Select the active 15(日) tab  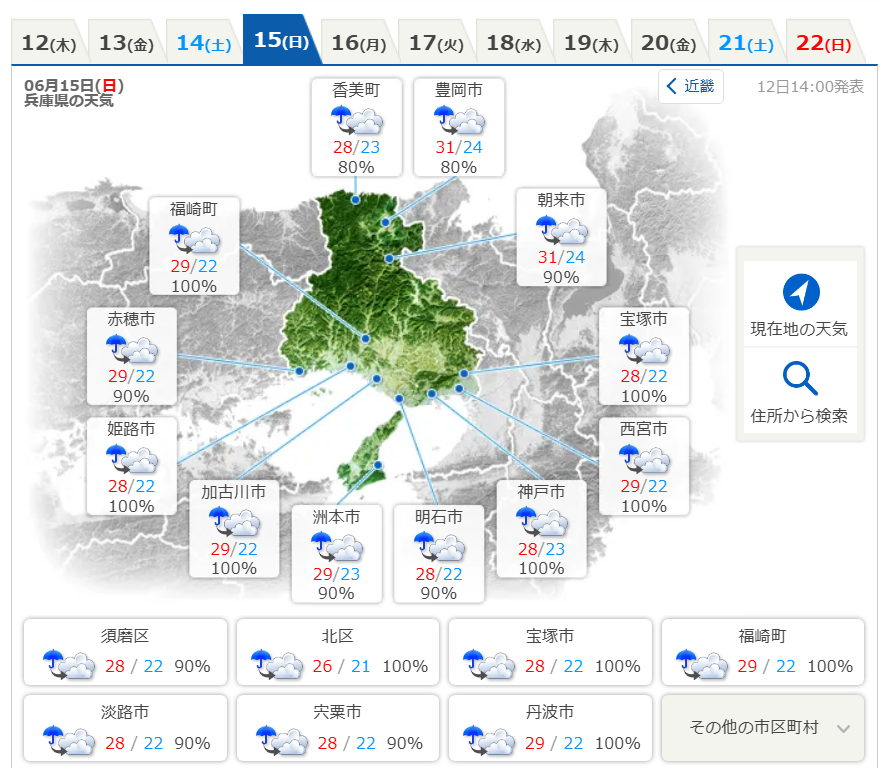tap(281, 40)
